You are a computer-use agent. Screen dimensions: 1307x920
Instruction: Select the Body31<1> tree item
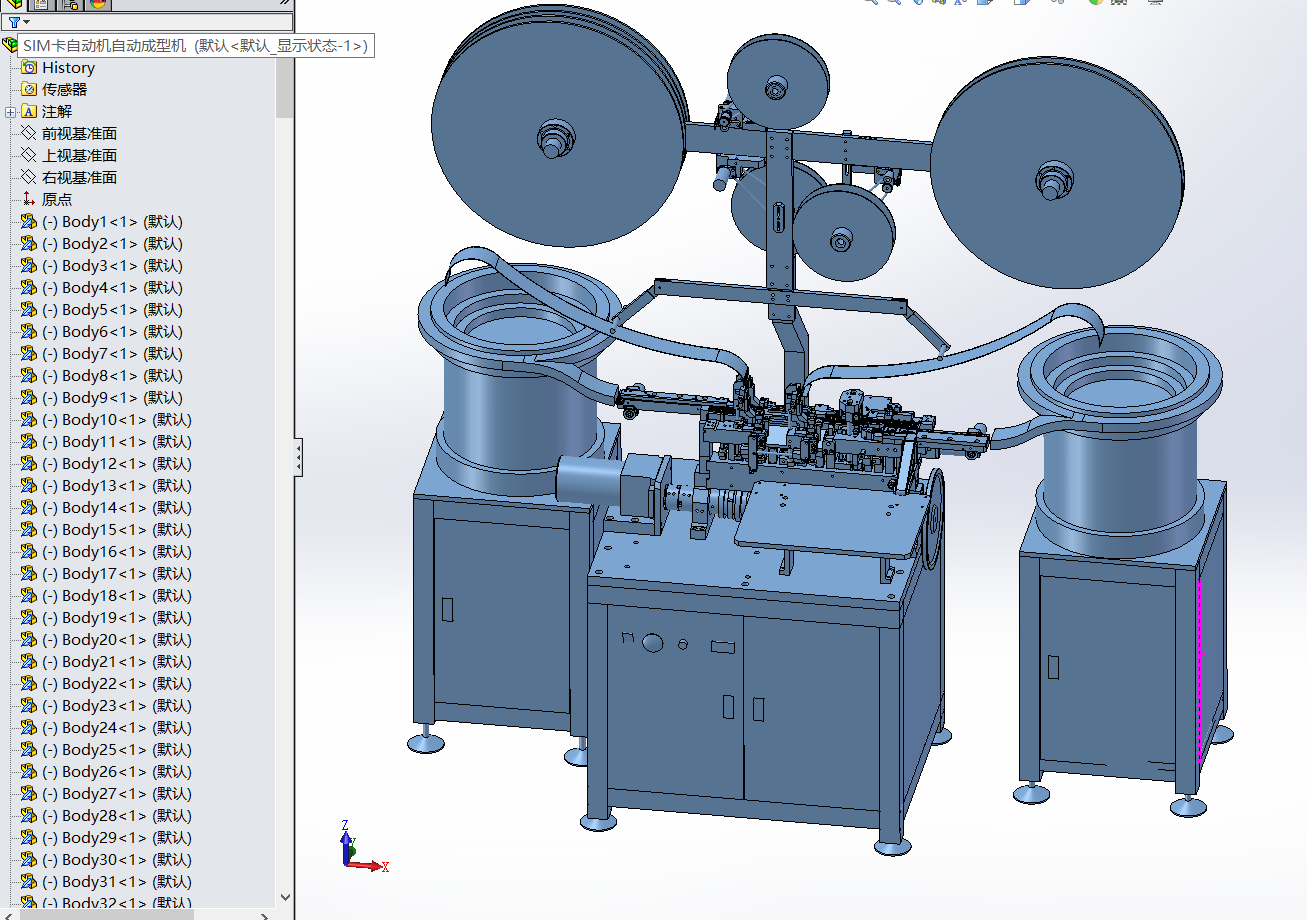[x=116, y=882]
